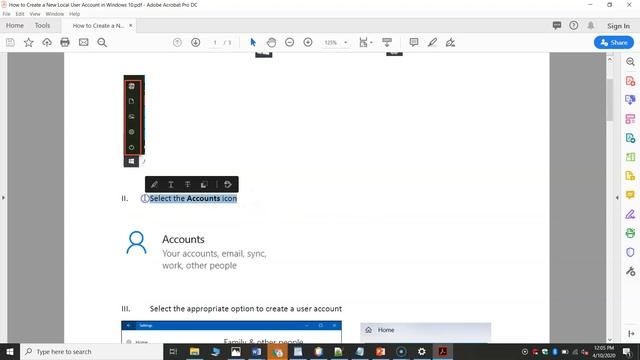Open green print tool in sidebar
This screenshot has width=640, height=360.
630,233
